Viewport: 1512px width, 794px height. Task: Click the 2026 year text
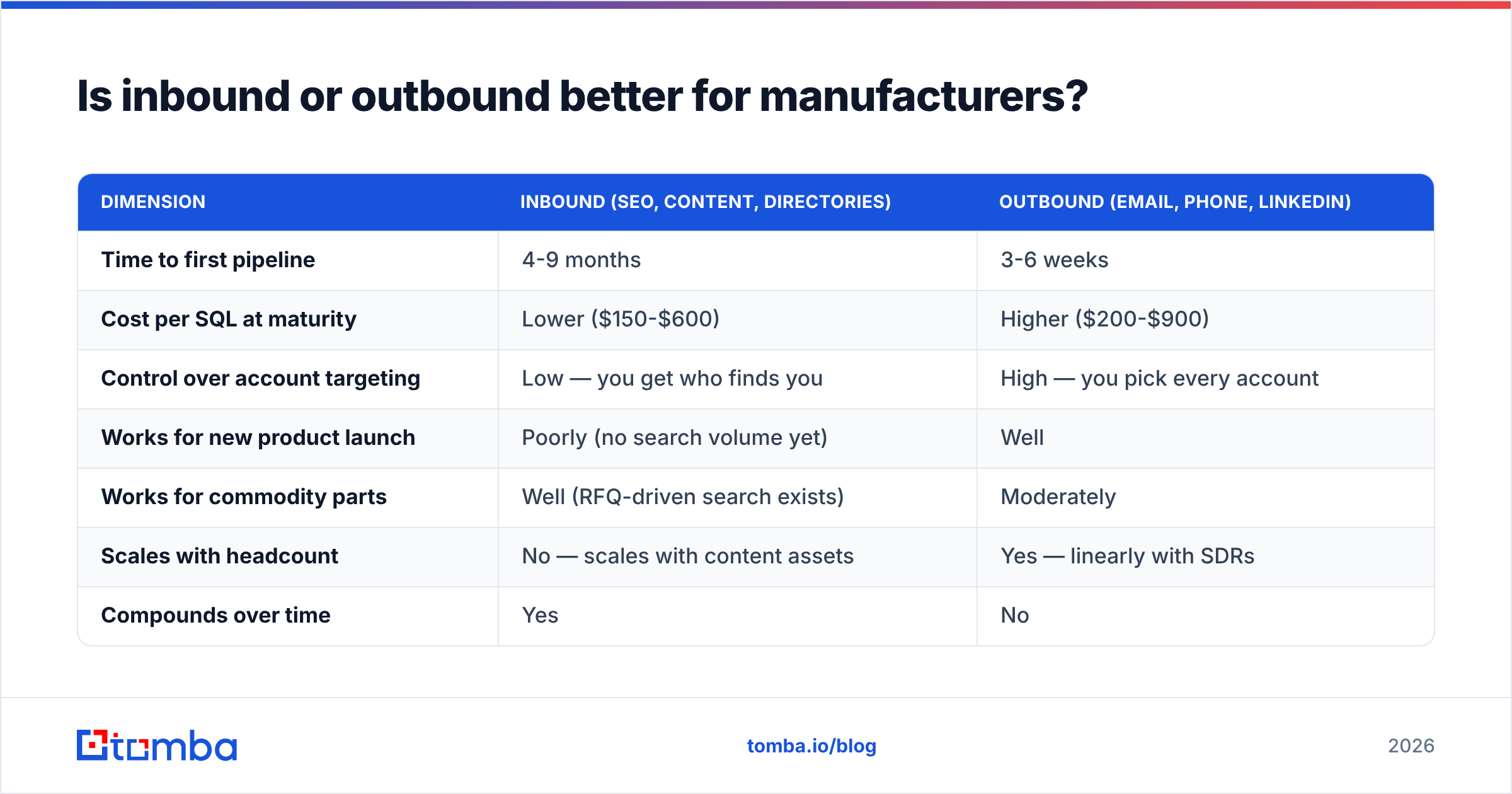[x=1411, y=746]
